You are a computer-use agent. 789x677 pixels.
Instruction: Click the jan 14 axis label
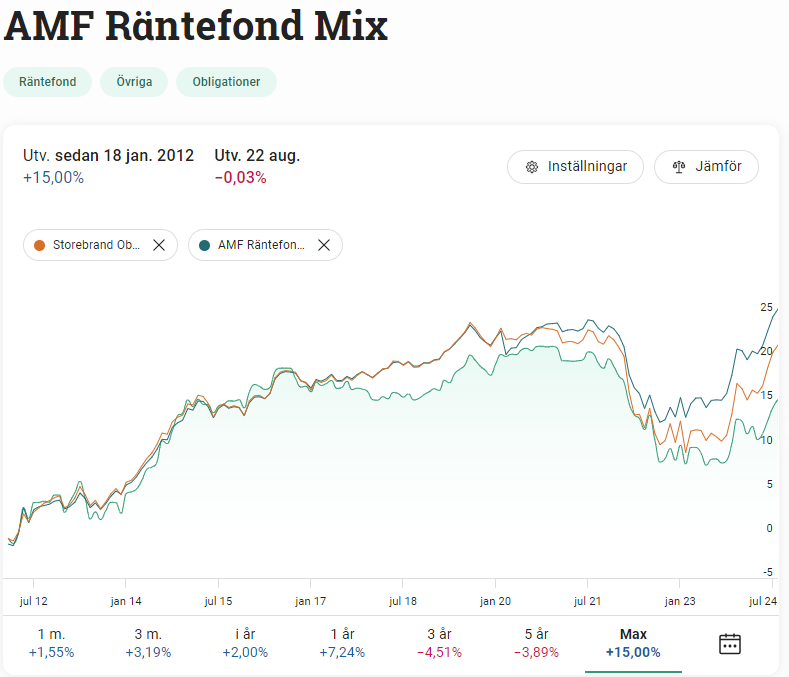[126, 601]
